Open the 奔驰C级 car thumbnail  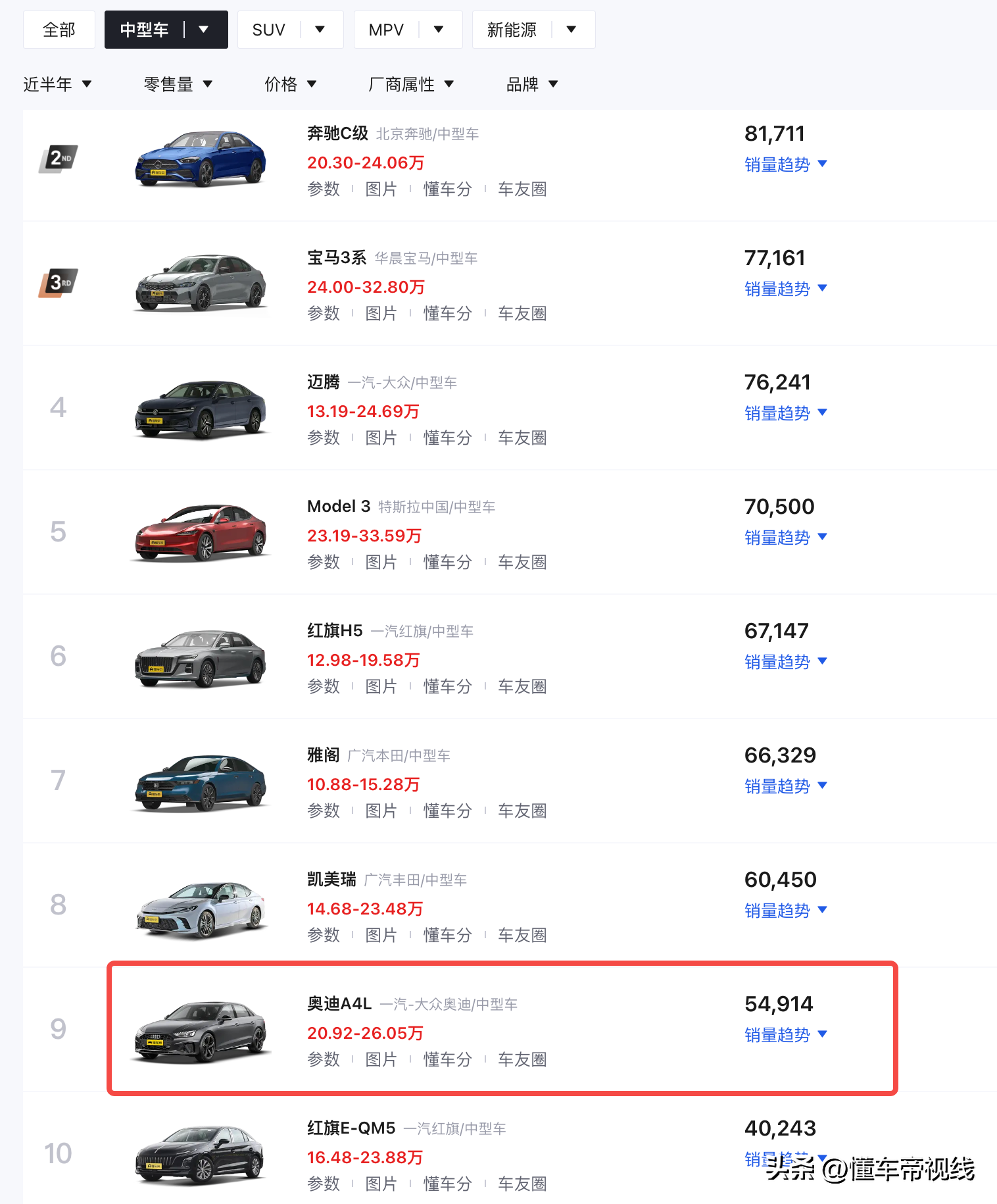[x=201, y=159]
